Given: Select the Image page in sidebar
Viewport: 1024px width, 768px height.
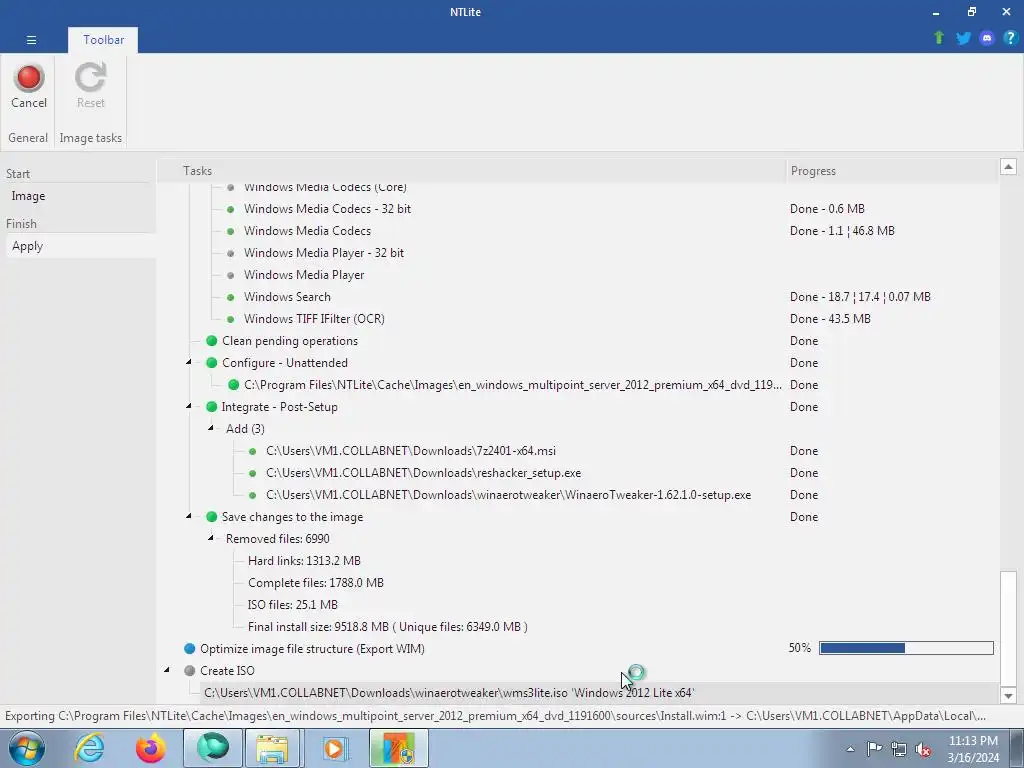Looking at the screenshot, I should (x=28, y=196).
